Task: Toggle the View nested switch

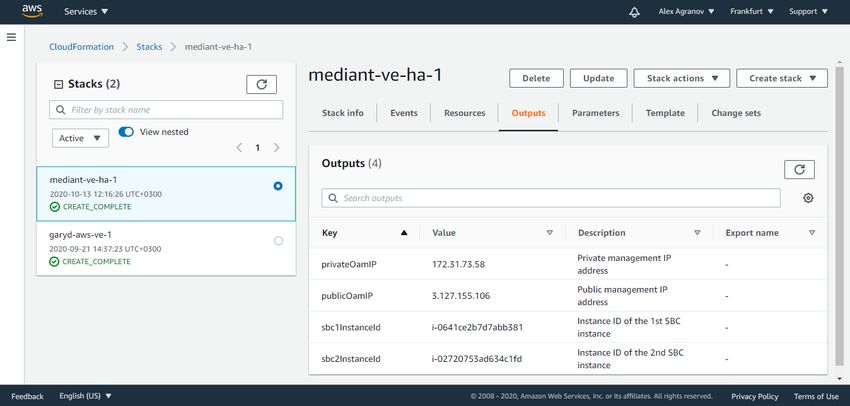Action: click(x=126, y=132)
